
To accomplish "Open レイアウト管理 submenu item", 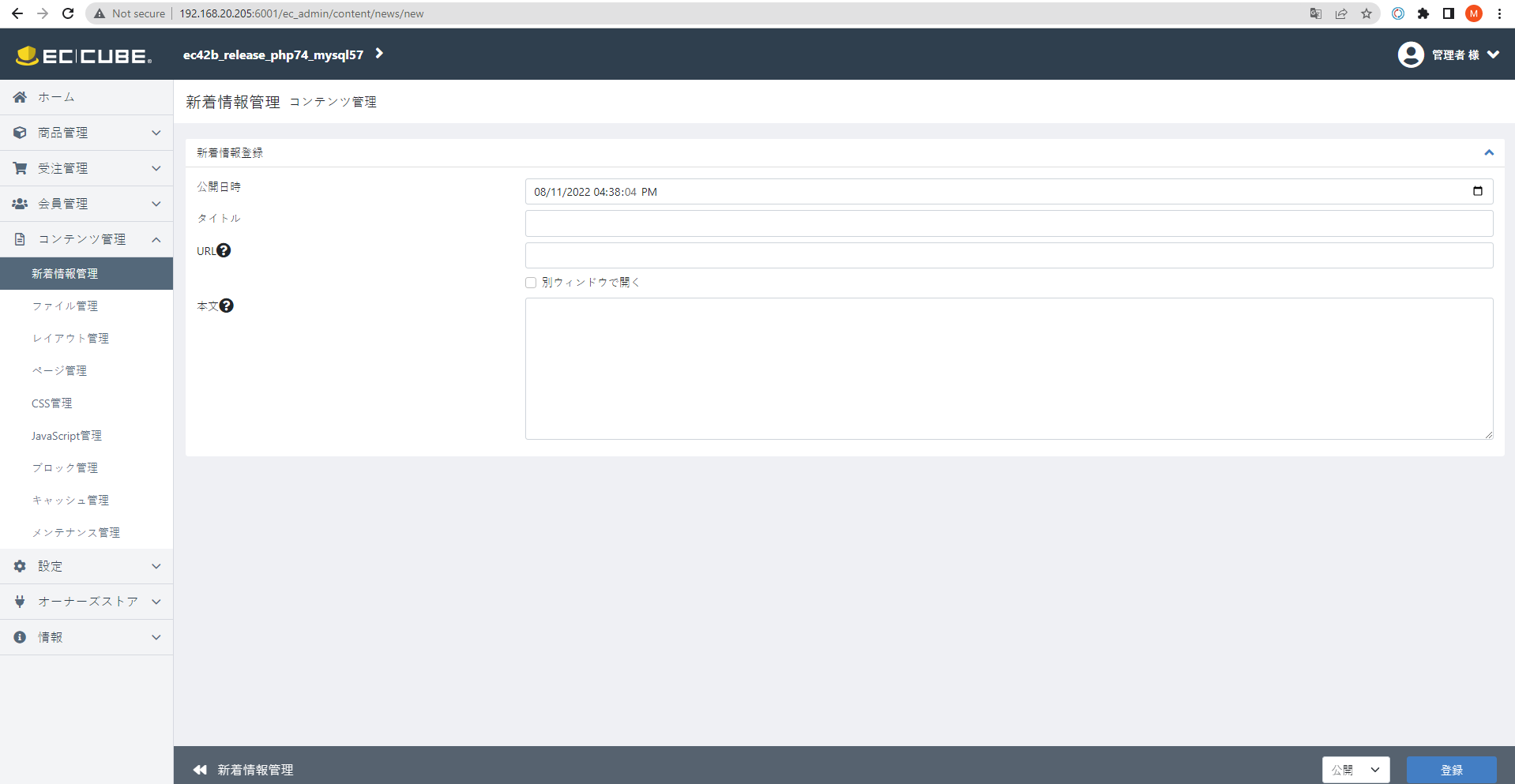I will click(x=70, y=338).
